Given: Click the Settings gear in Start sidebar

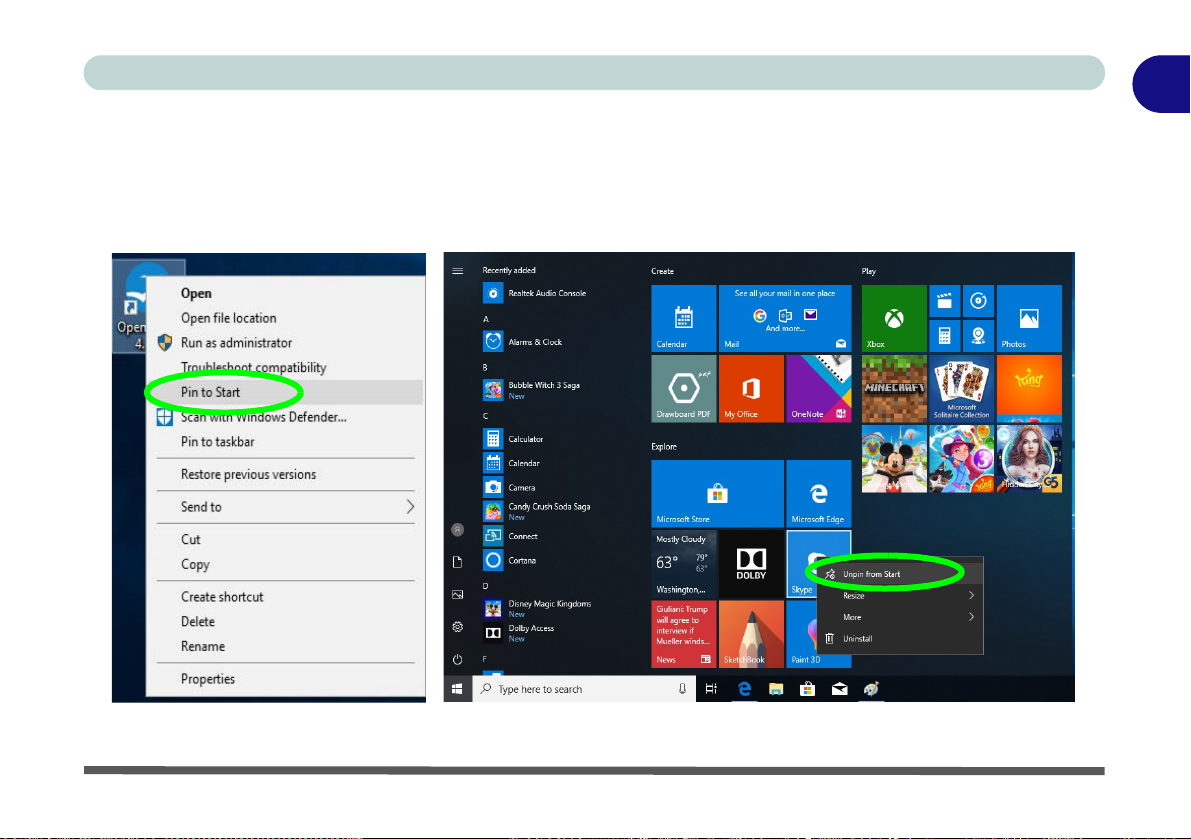Looking at the screenshot, I should click(x=457, y=627).
